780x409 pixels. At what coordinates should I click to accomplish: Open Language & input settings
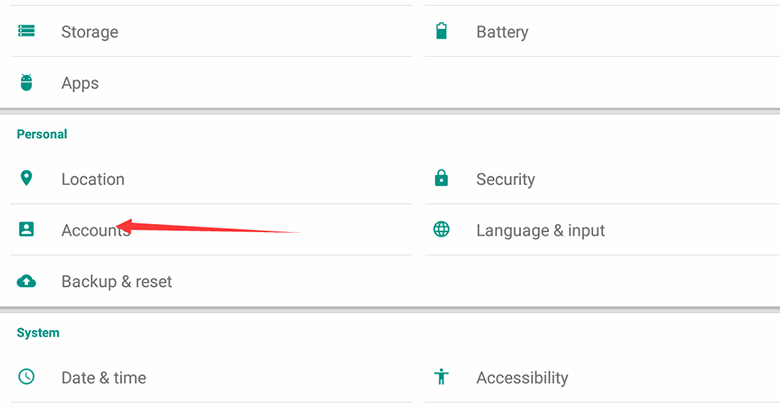pyautogui.click(x=540, y=230)
